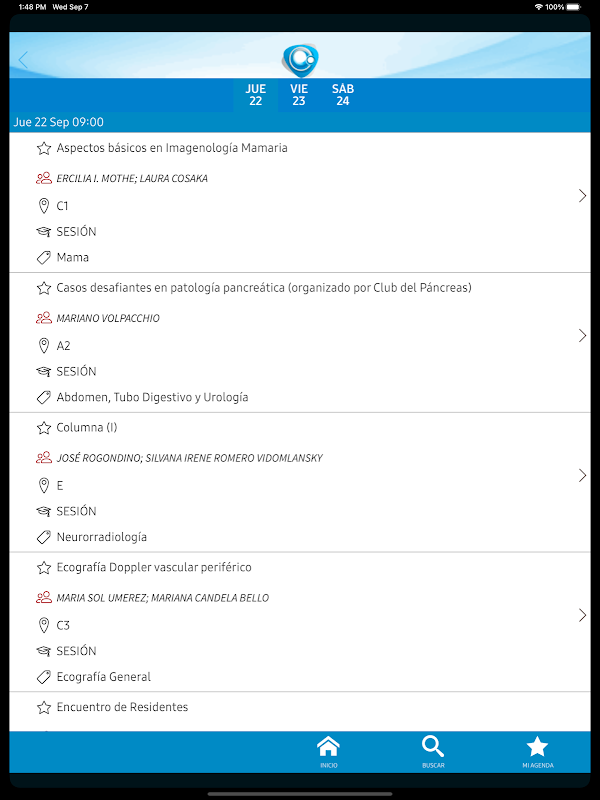Tap the back arrow in header

pyautogui.click(x=23, y=60)
